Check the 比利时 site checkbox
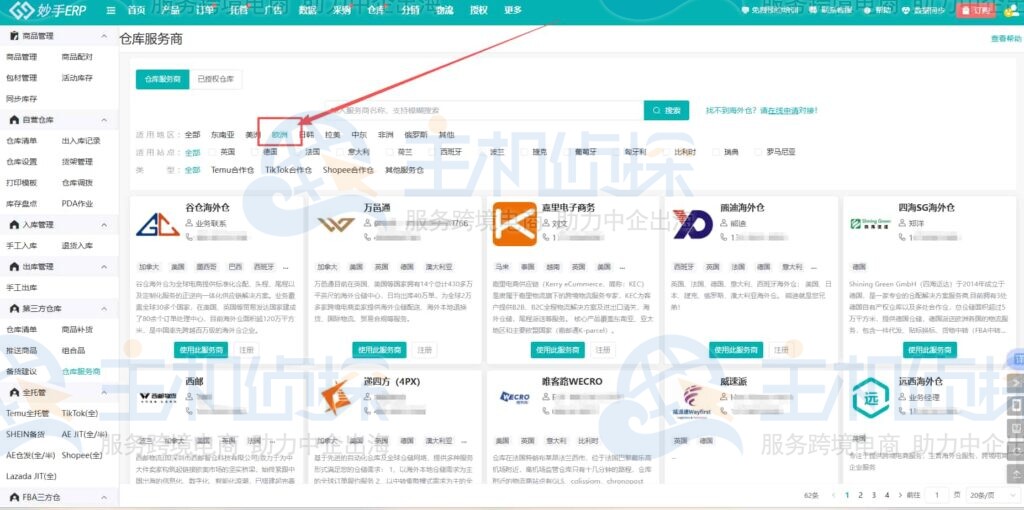The height and width of the screenshot is (510, 1024). (667, 152)
